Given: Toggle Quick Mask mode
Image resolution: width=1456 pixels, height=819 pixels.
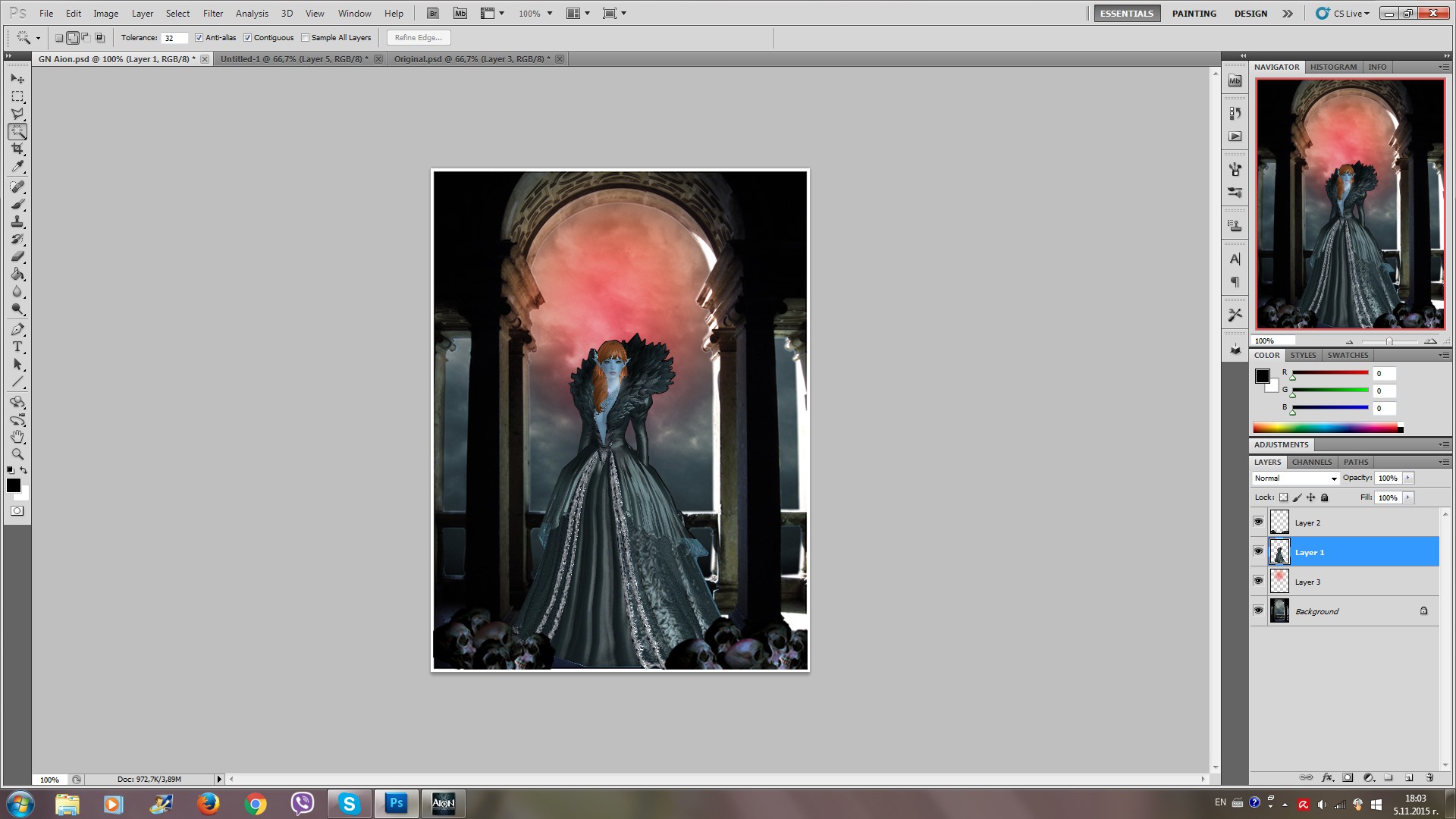Looking at the screenshot, I should (17, 511).
